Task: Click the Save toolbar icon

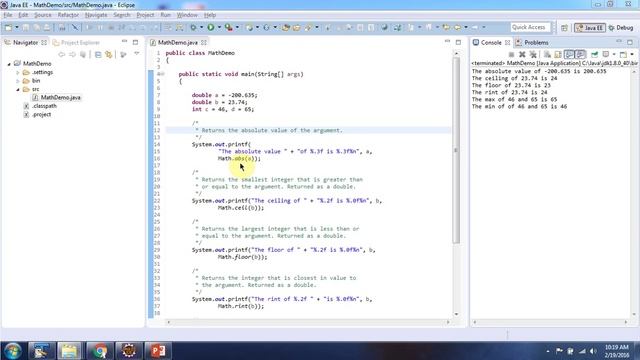Action: (26, 27)
